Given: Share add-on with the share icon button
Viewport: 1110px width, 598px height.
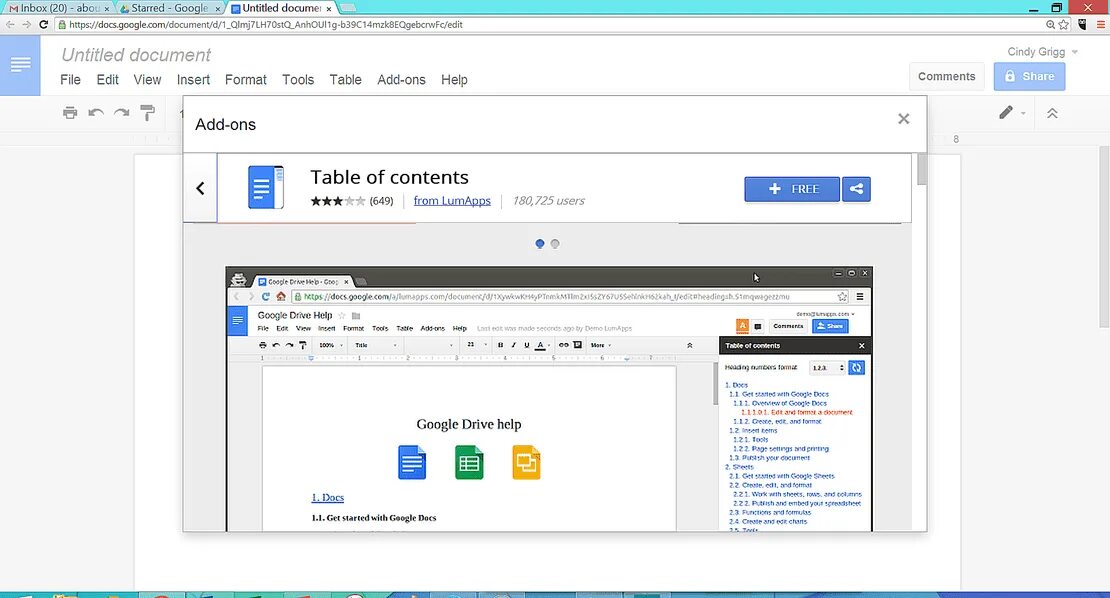Looking at the screenshot, I should (x=857, y=189).
